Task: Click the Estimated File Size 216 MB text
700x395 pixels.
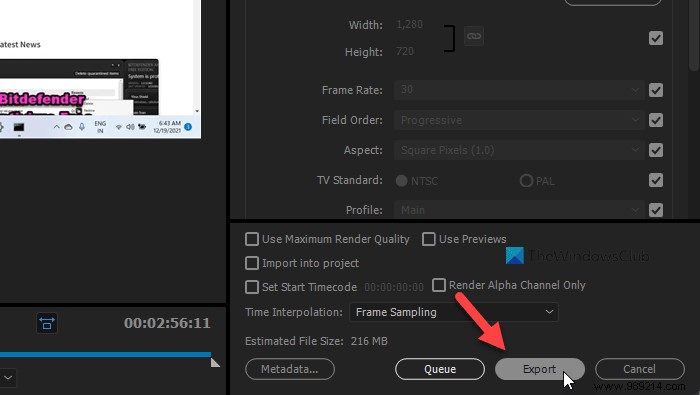Action: point(316,341)
